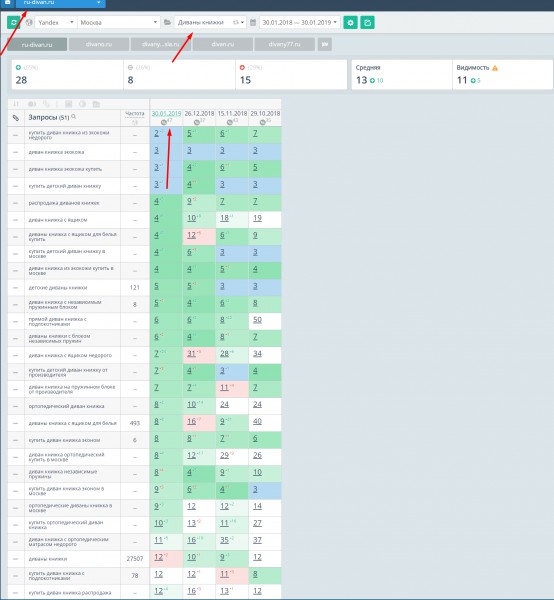Click frequency 27507 for диваны книжки
The image size is (554, 600).
tap(135, 559)
